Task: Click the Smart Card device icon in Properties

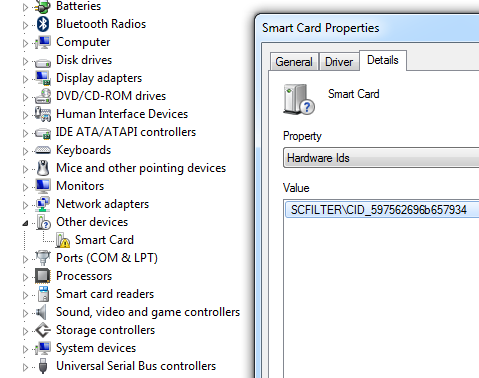Action: click(x=299, y=99)
